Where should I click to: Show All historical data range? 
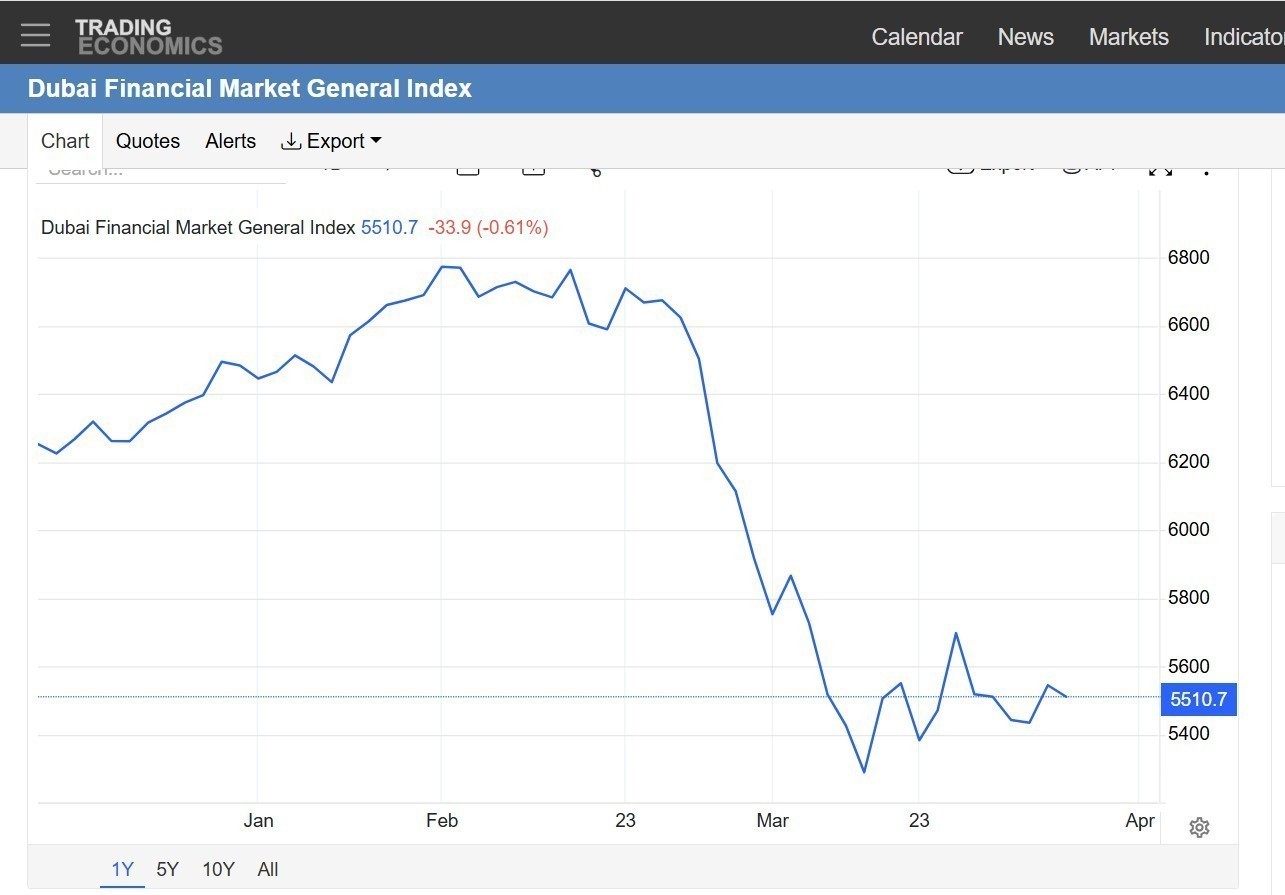[x=267, y=869]
